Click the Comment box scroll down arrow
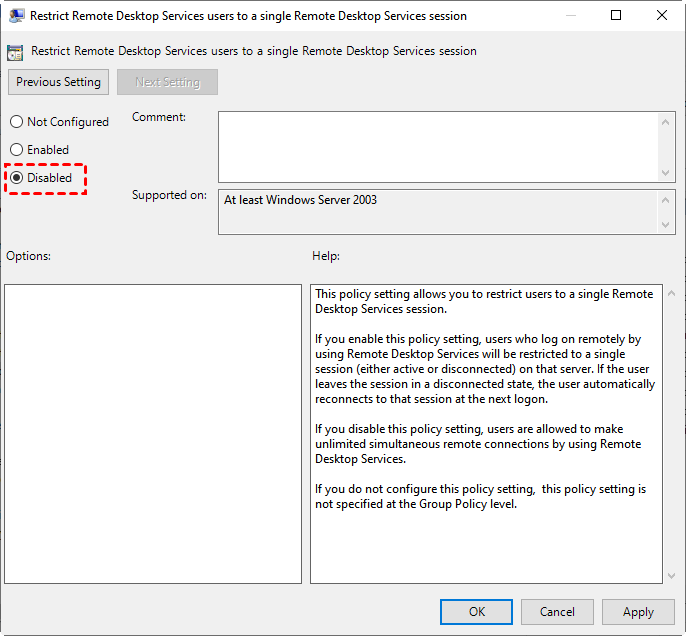Image resolution: width=686 pixels, height=636 pixels. point(665,173)
